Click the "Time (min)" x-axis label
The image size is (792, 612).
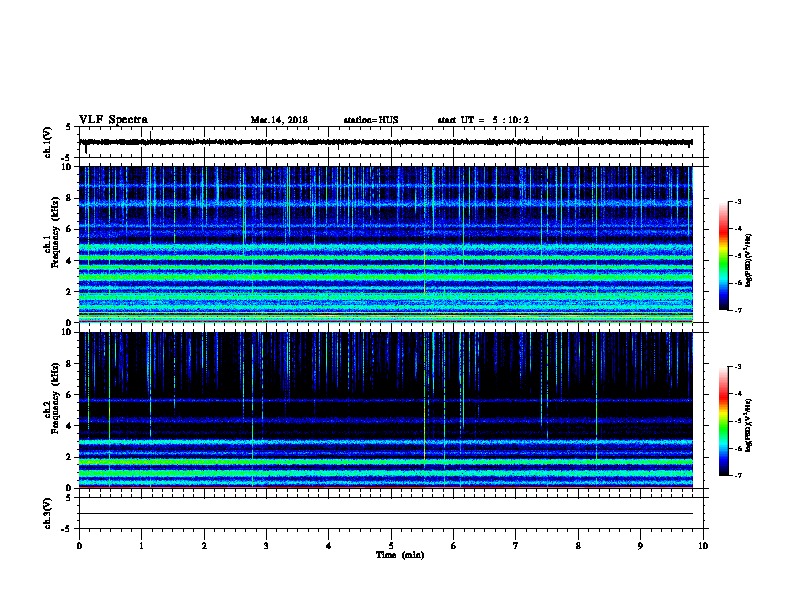point(400,555)
